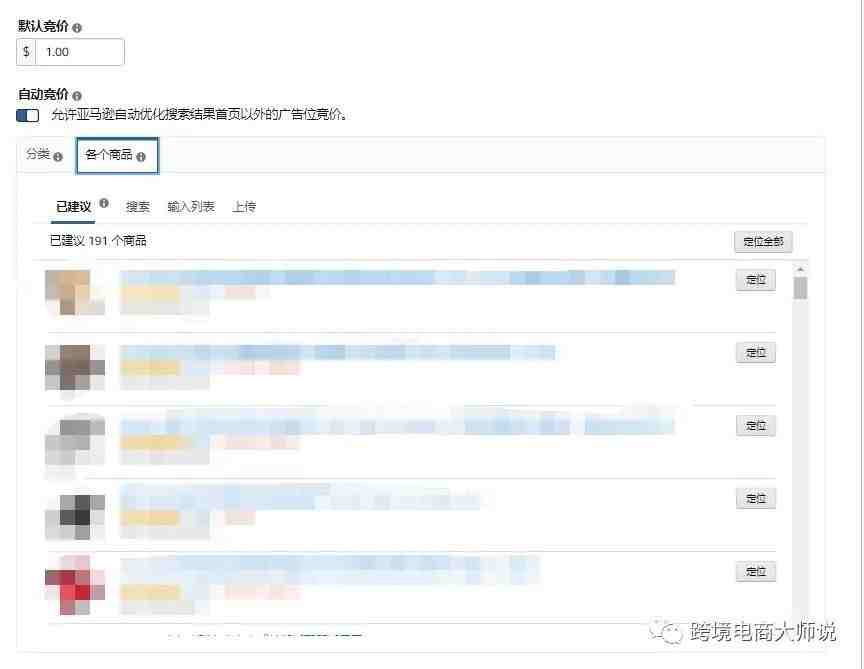Image resolution: width=864 pixels, height=669 pixels.
Task: Open info tooltip on 各个商品 tab
Action: pos(141,157)
